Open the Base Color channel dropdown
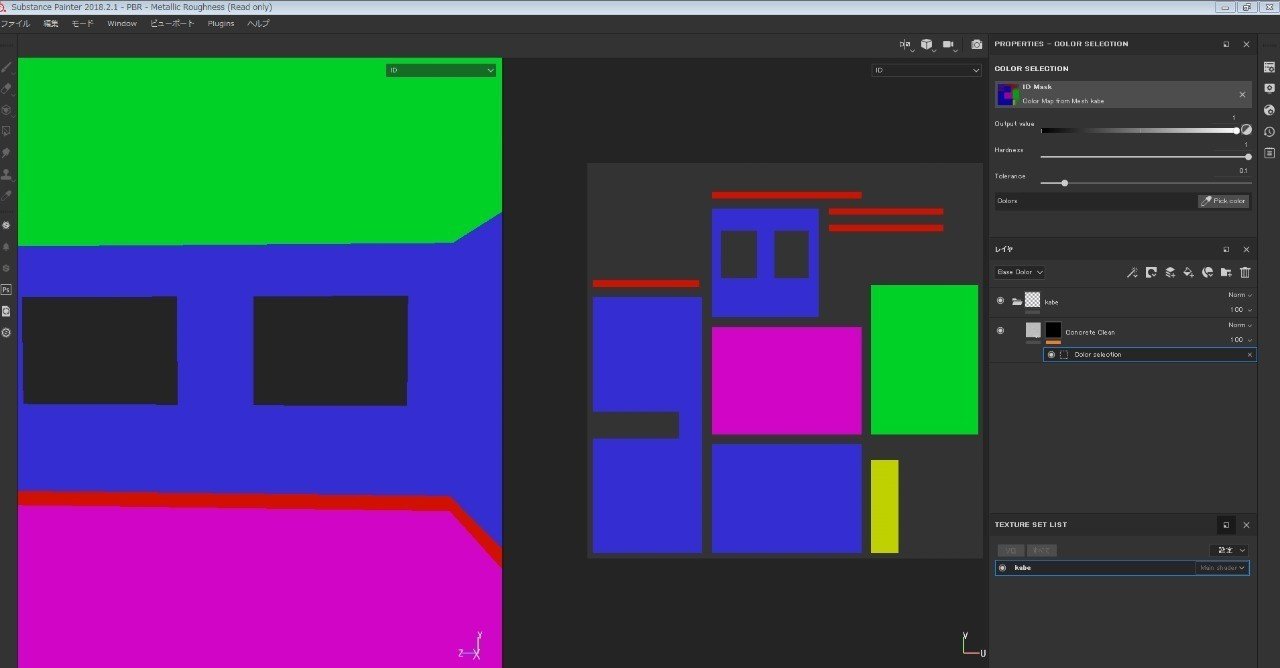Viewport: 1280px width, 668px height. [1020, 272]
